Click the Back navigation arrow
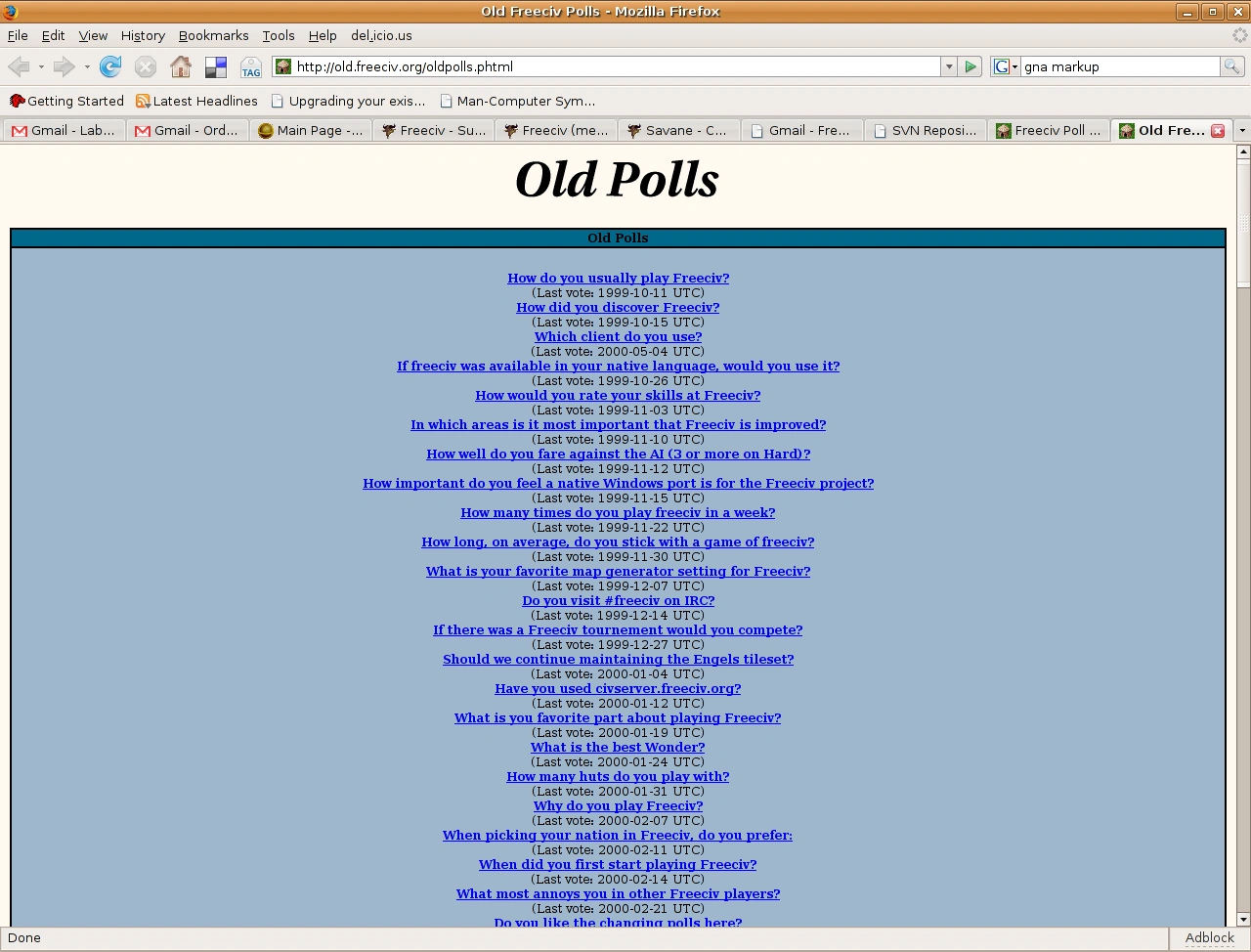The image size is (1251, 952). tap(19, 66)
